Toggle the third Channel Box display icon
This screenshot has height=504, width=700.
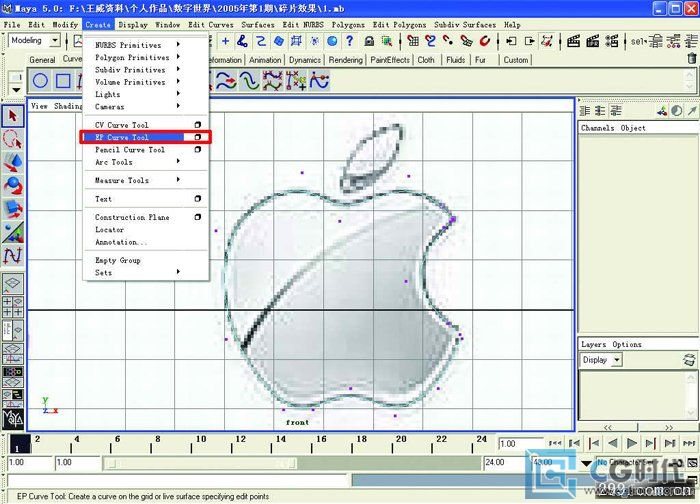click(x=616, y=111)
